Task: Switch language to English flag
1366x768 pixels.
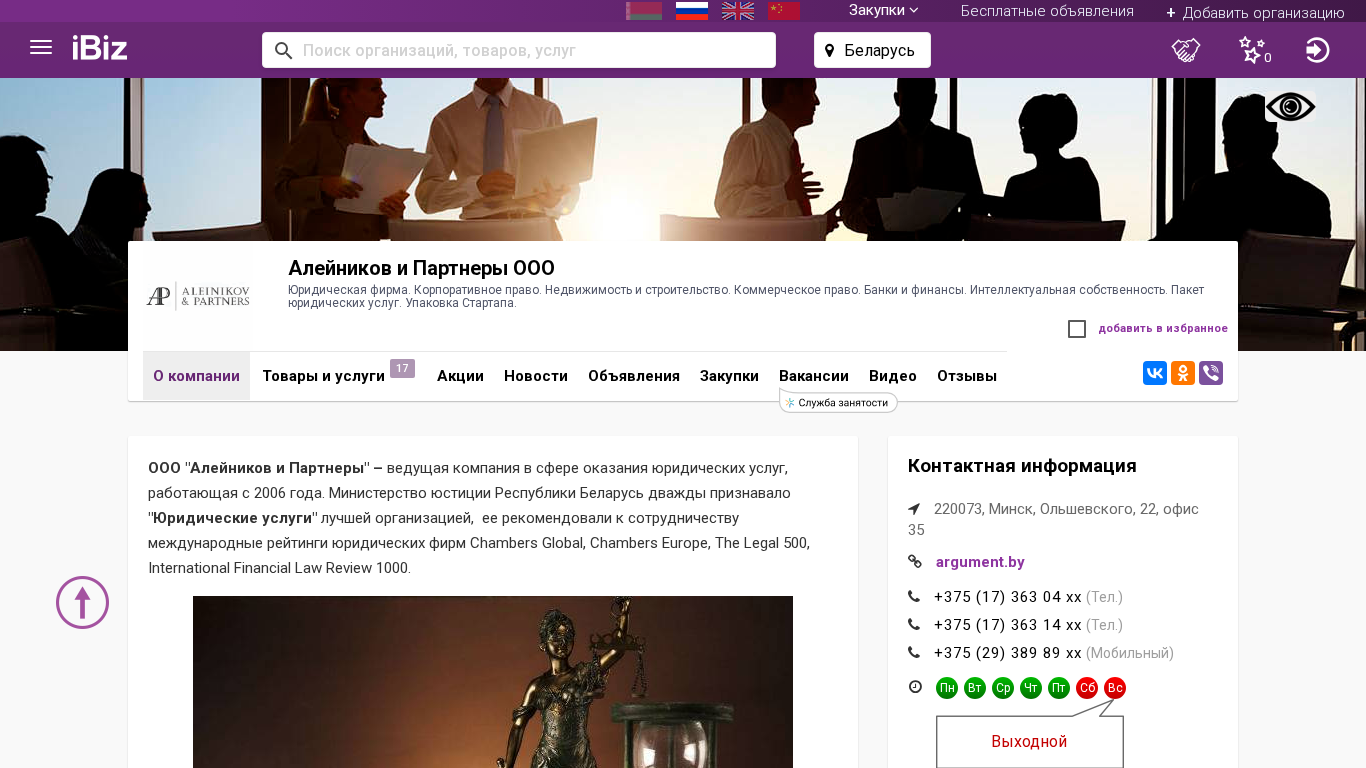Action: point(738,11)
